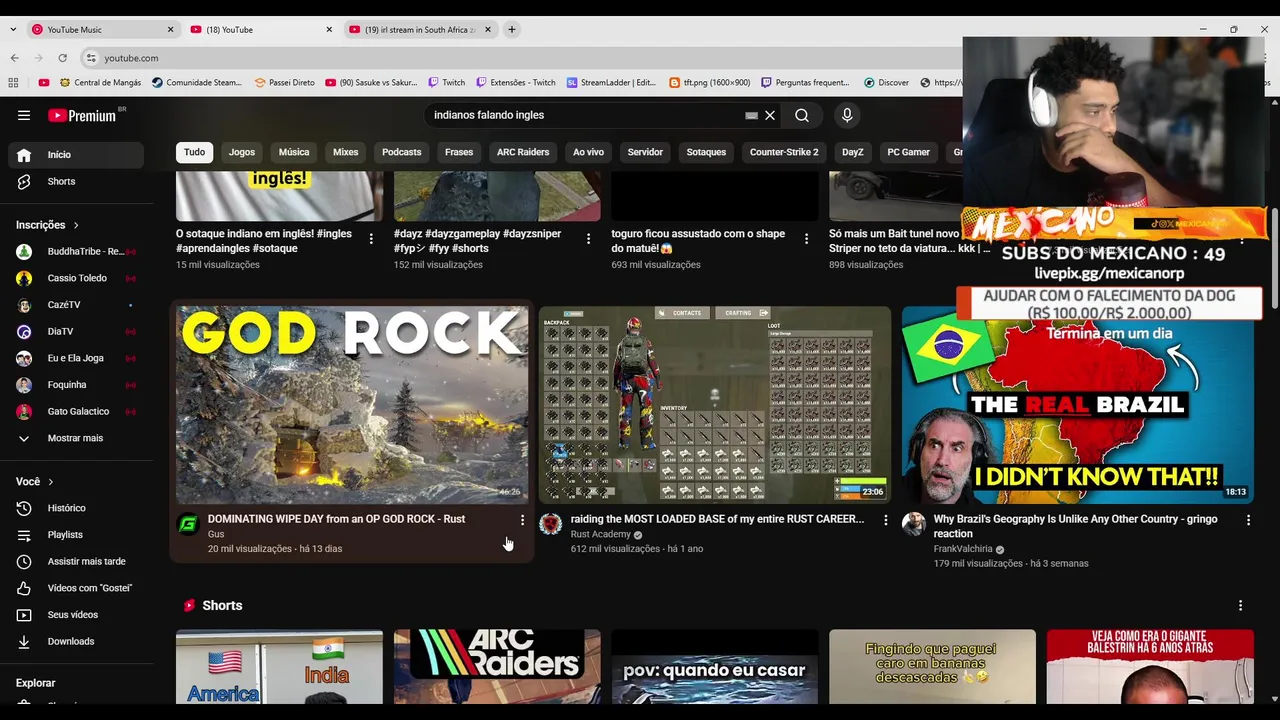Open options menu for dayz gameplay short
The width and height of the screenshot is (1280, 720).
click(588, 239)
